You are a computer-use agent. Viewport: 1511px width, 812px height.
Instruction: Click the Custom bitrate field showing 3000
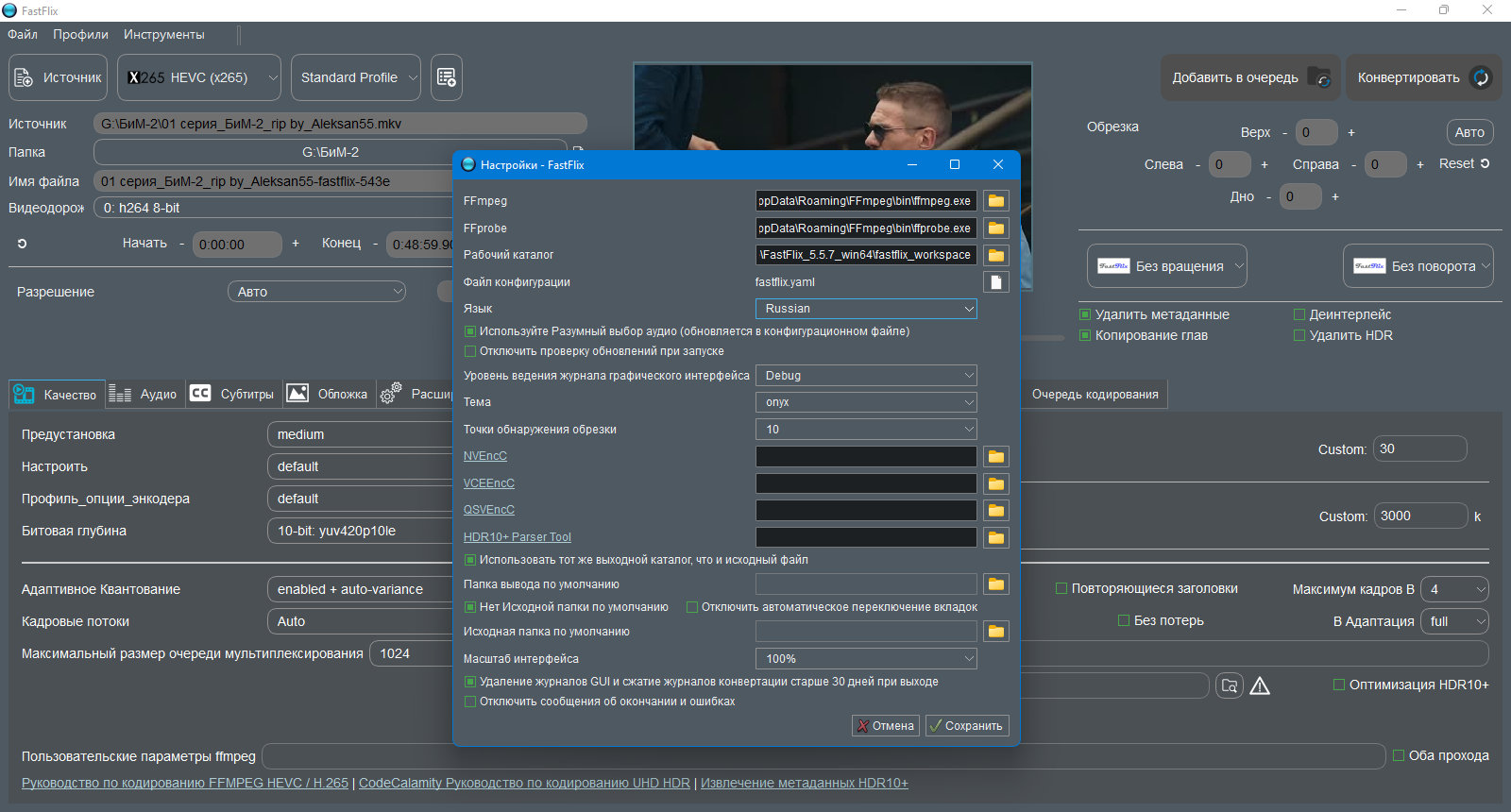[x=1420, y=516]
